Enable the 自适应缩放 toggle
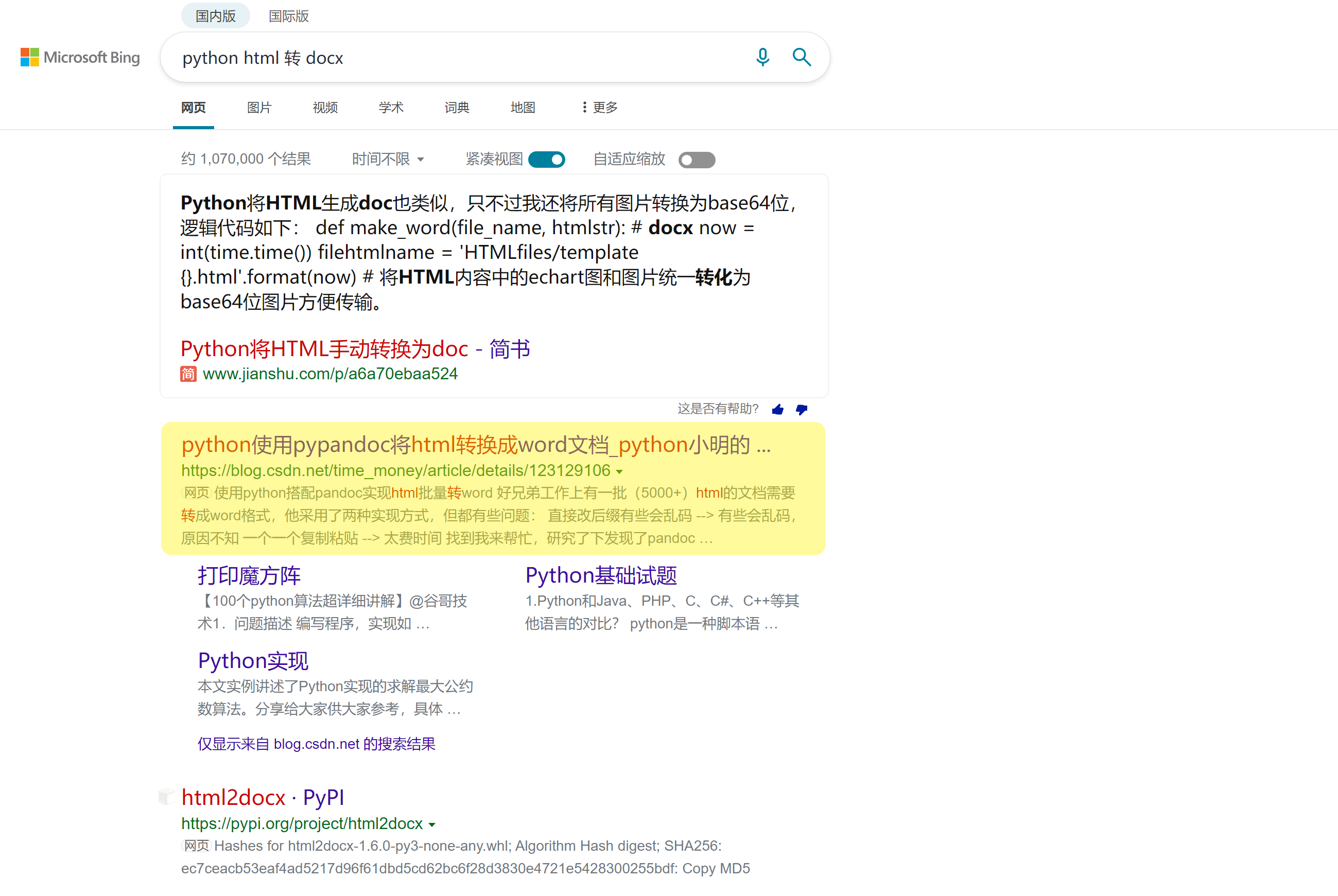 tap(696, 160)
